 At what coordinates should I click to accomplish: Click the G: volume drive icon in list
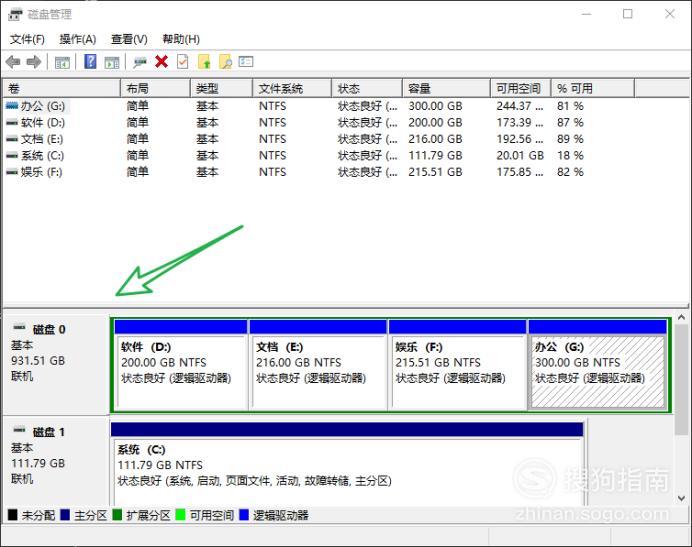pyautogui.click(x=12, y=106)
